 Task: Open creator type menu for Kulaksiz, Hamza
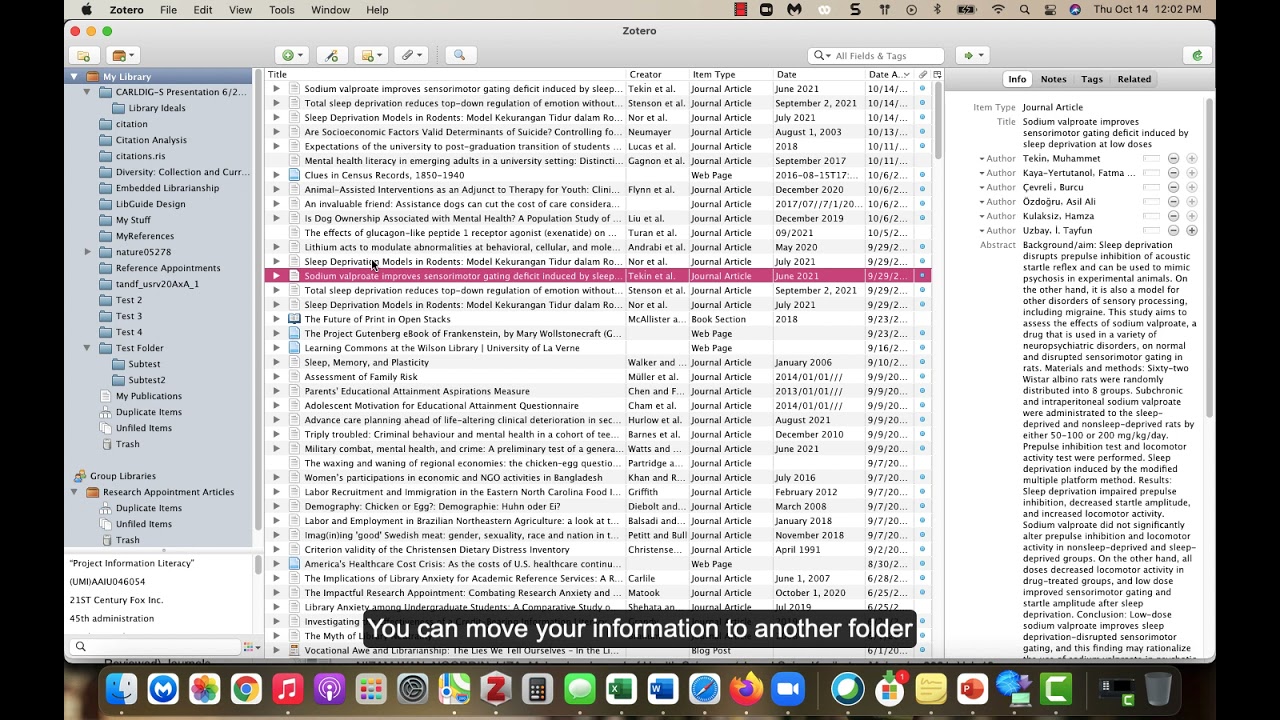[x=997, y=217]
